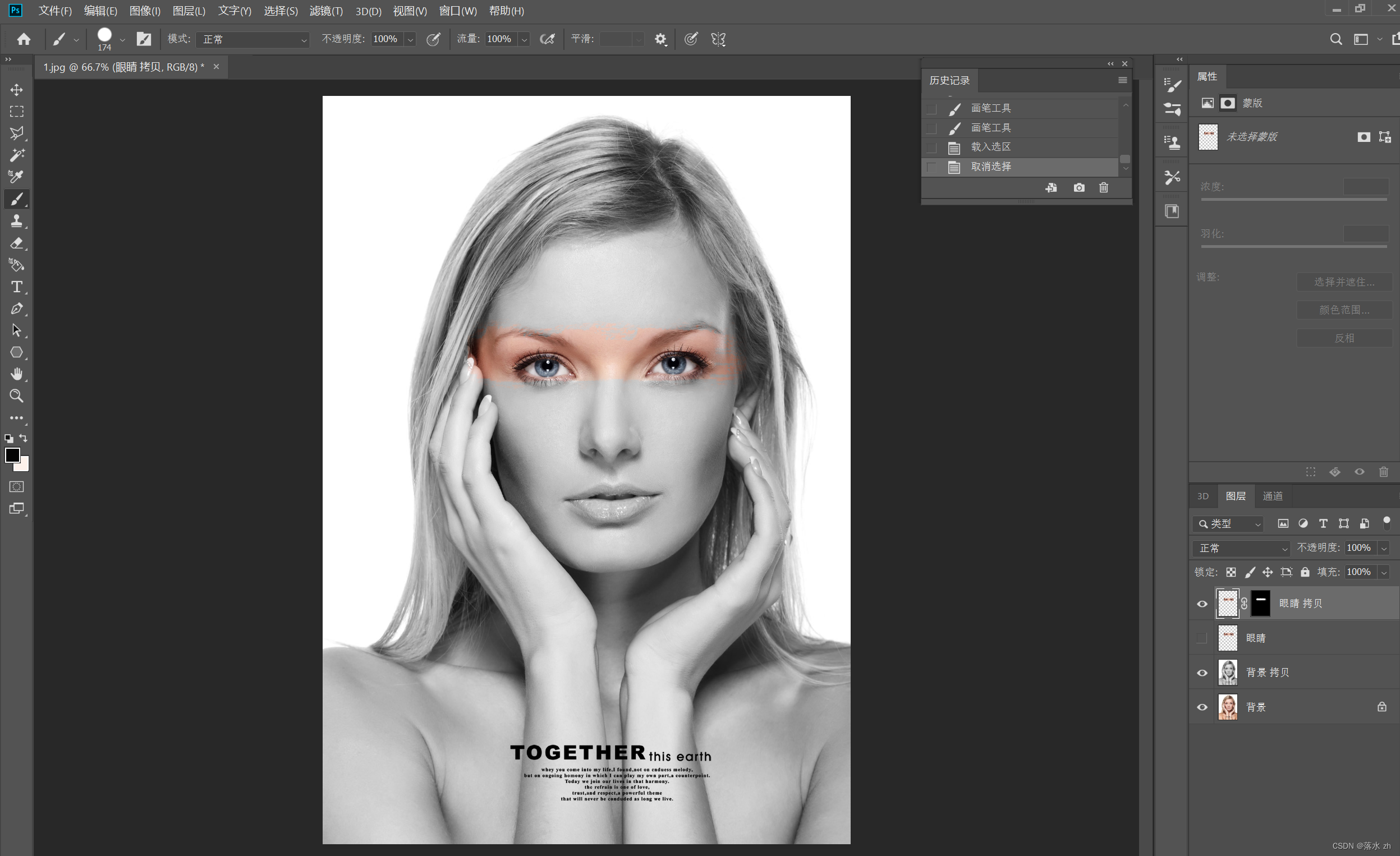The height and width of the screenshot is (856, 1400).
Task: Select the Move tool
Action: [x=16, y=90]
